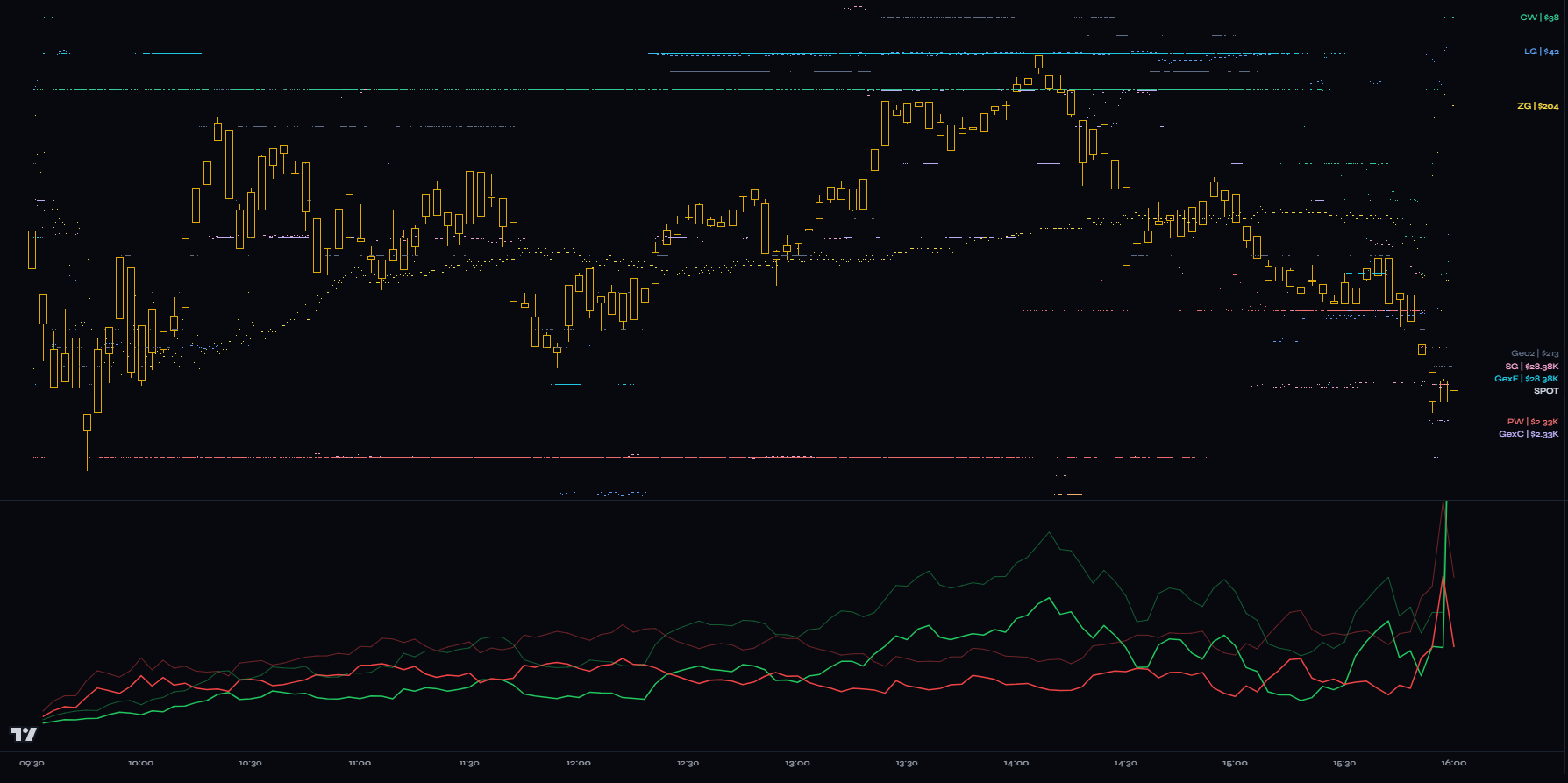Click the 12:30 time axis label
The height and width of the screenshot is (783, 1568).
click(688, 763)
